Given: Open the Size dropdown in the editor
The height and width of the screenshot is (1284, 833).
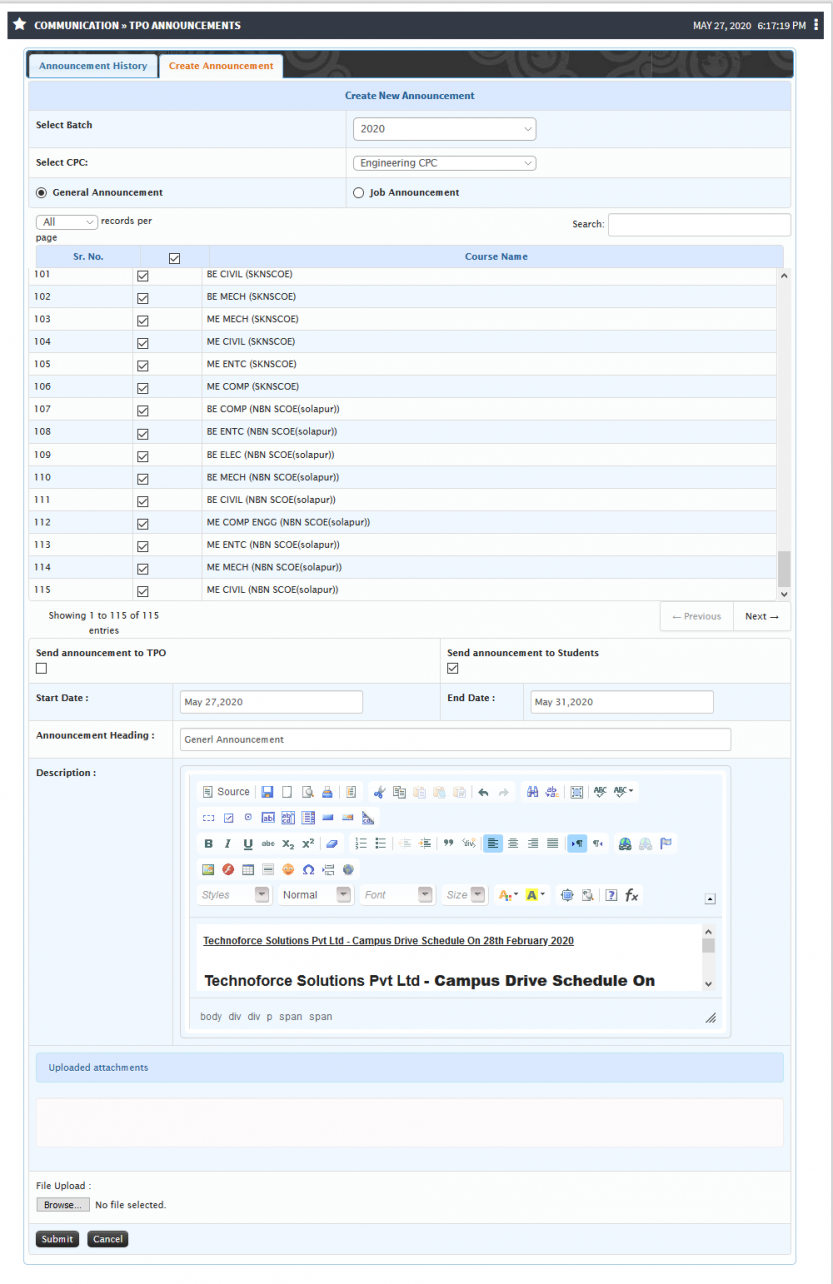Looking at the screenshot, I should [464, 895].
